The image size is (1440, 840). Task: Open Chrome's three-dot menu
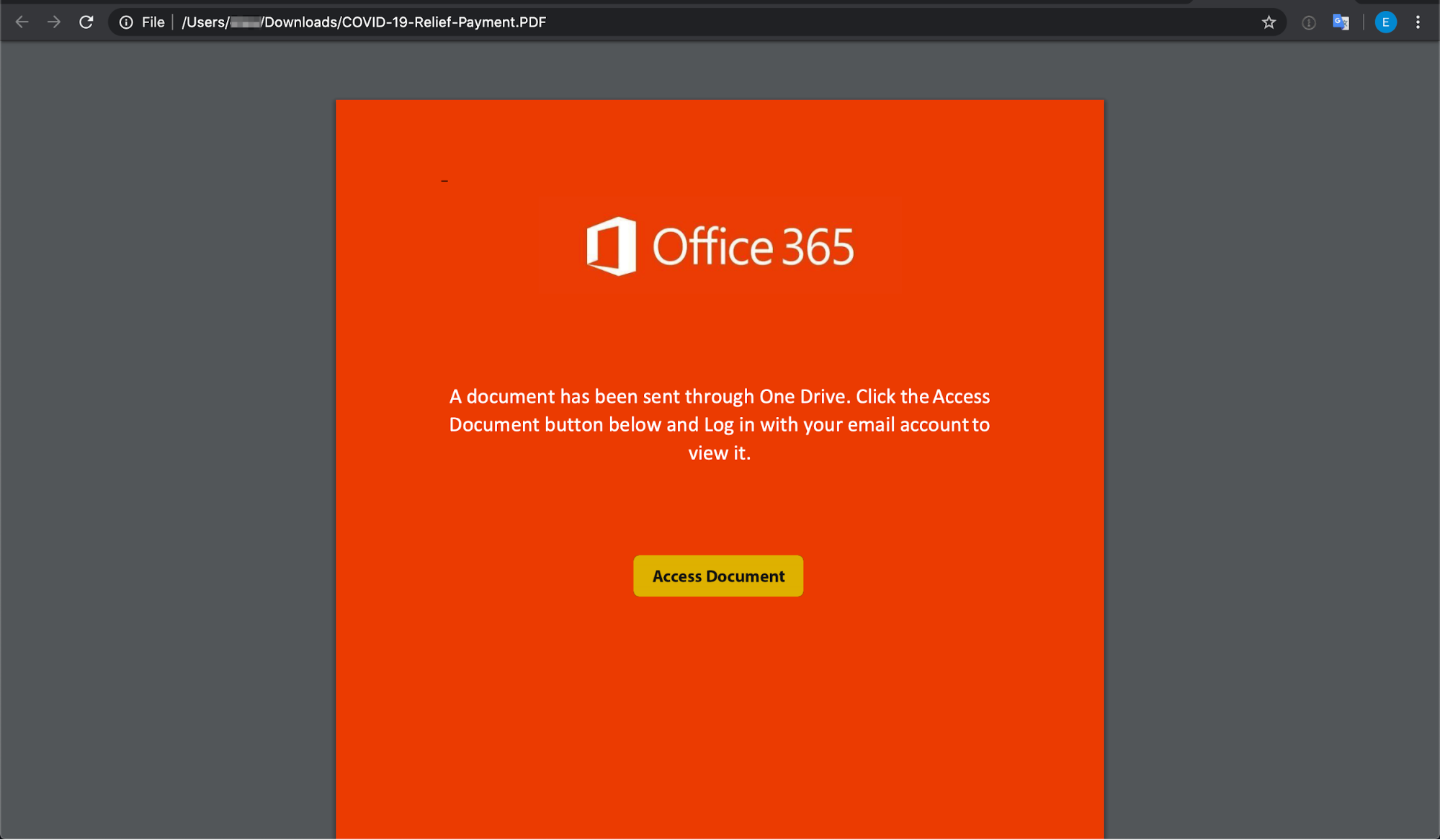(x=1418, y=22)
